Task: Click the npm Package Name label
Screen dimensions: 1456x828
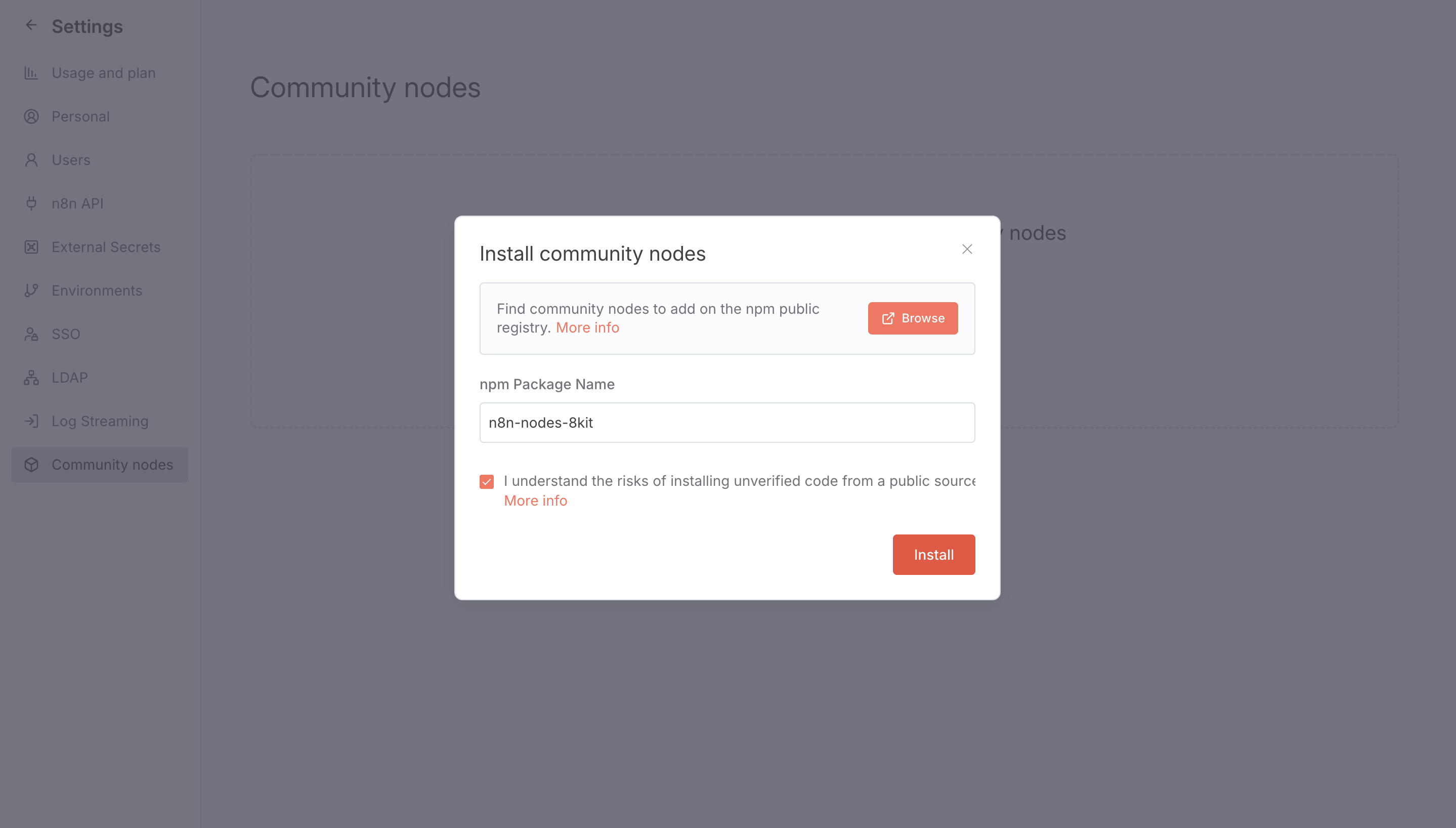Action: 547,385
